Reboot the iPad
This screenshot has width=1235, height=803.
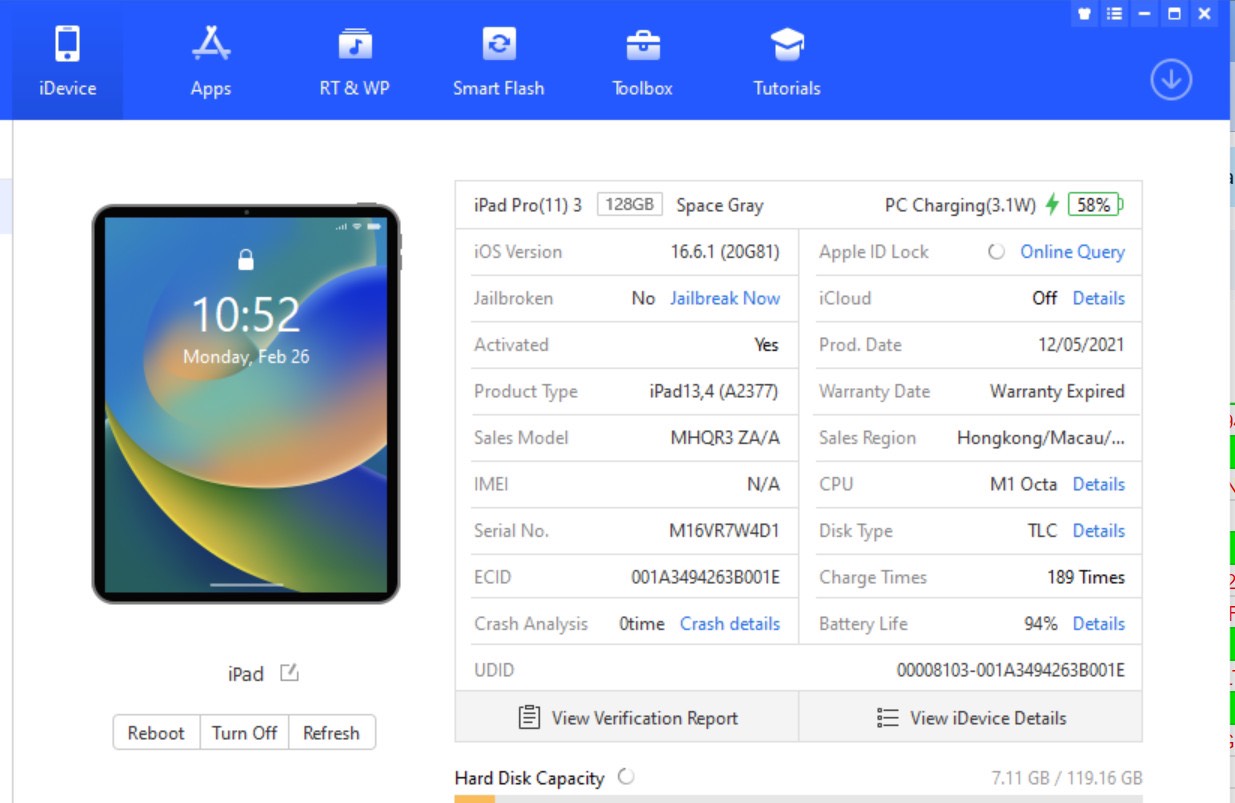click(156, 733)
